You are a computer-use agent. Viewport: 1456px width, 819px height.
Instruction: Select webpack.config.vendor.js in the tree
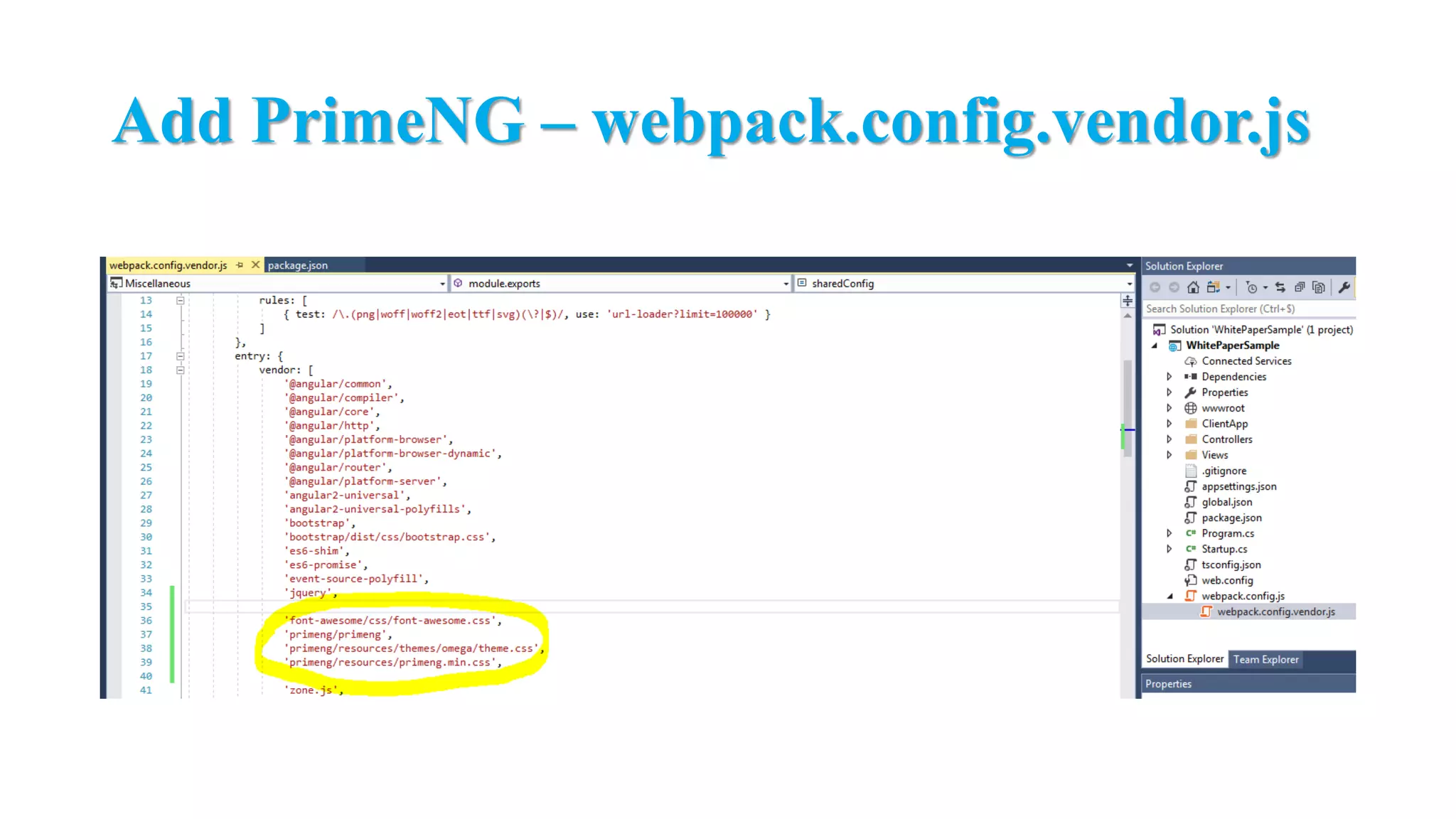pyautogui.click(x=1275, y=611)
